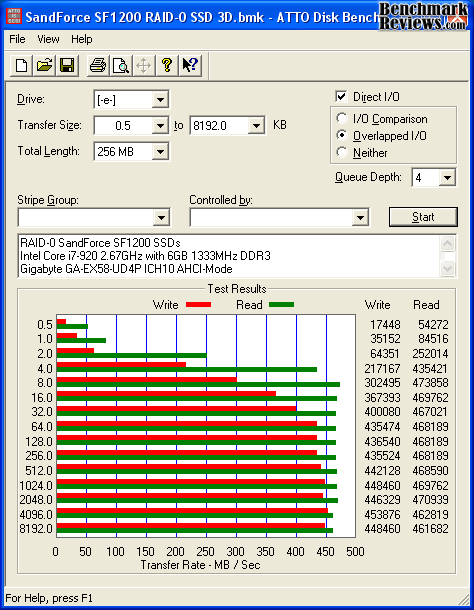Click the write value 453876
Viewport: 474px width, 610px height.
(382, 515)
